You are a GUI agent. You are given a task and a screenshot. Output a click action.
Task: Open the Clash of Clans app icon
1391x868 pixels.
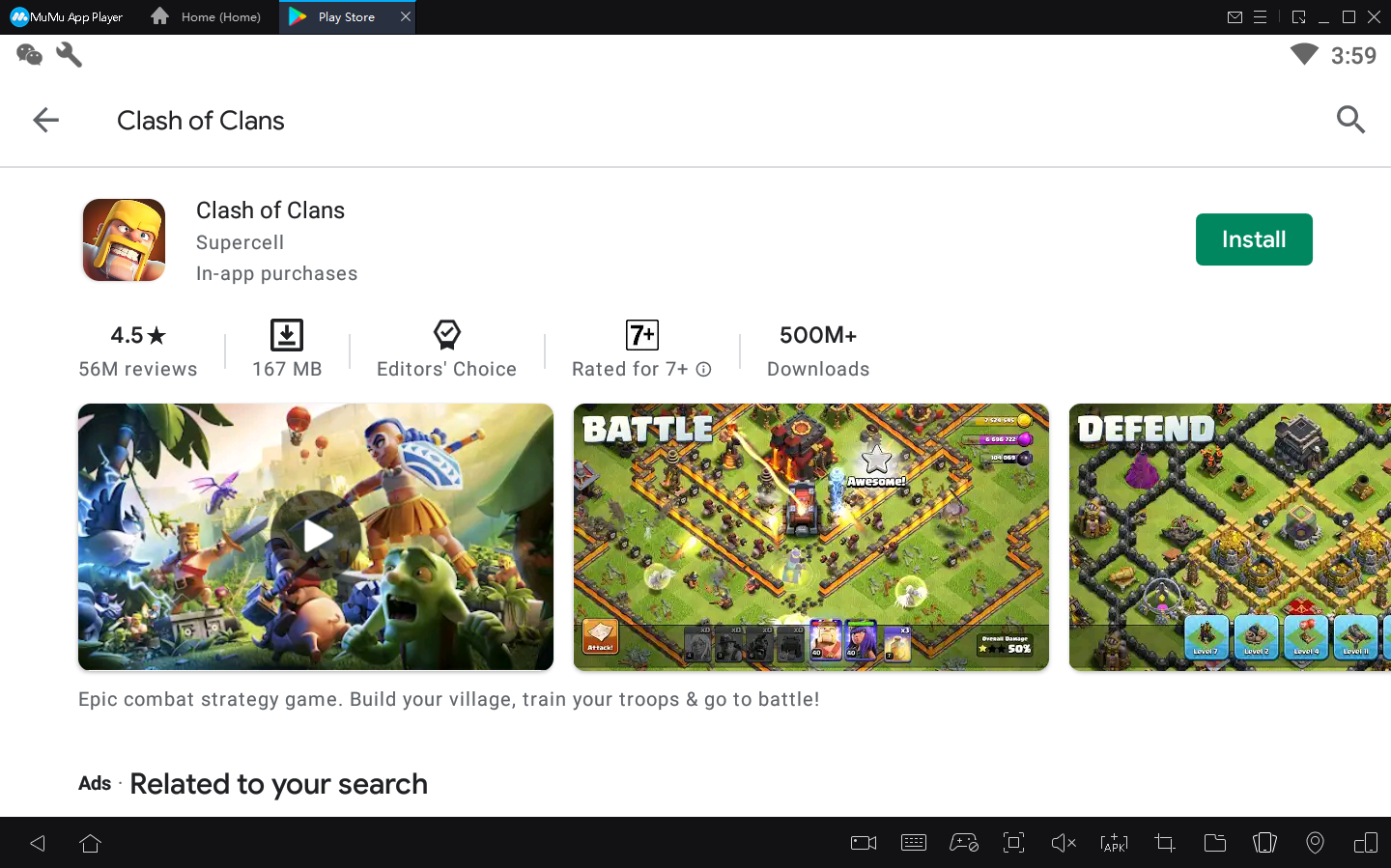click(x=124, y=240)
